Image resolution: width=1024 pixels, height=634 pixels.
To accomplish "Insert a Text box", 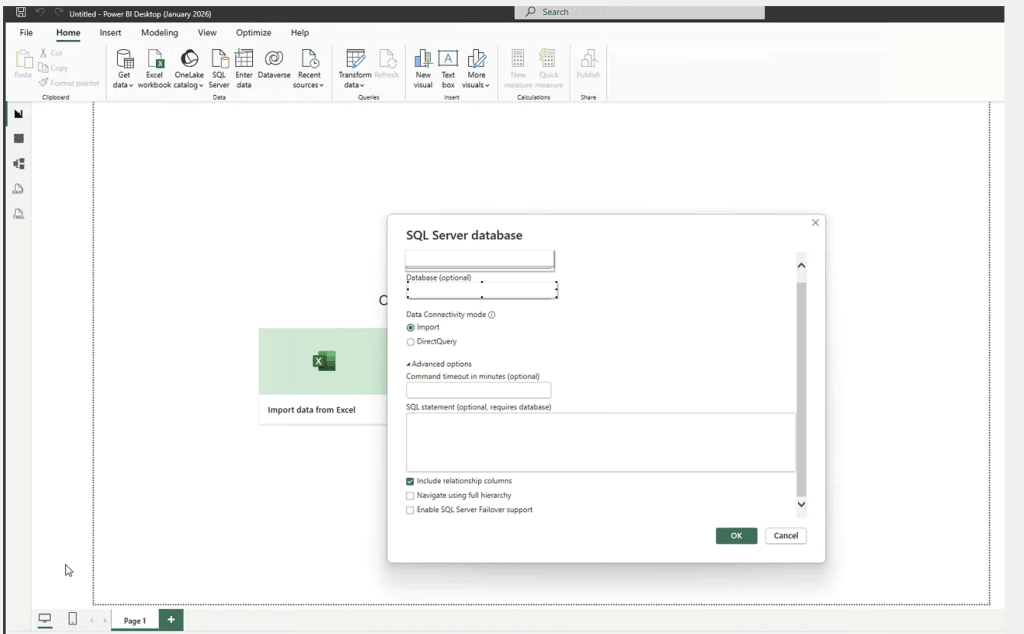I will [448, 67].
